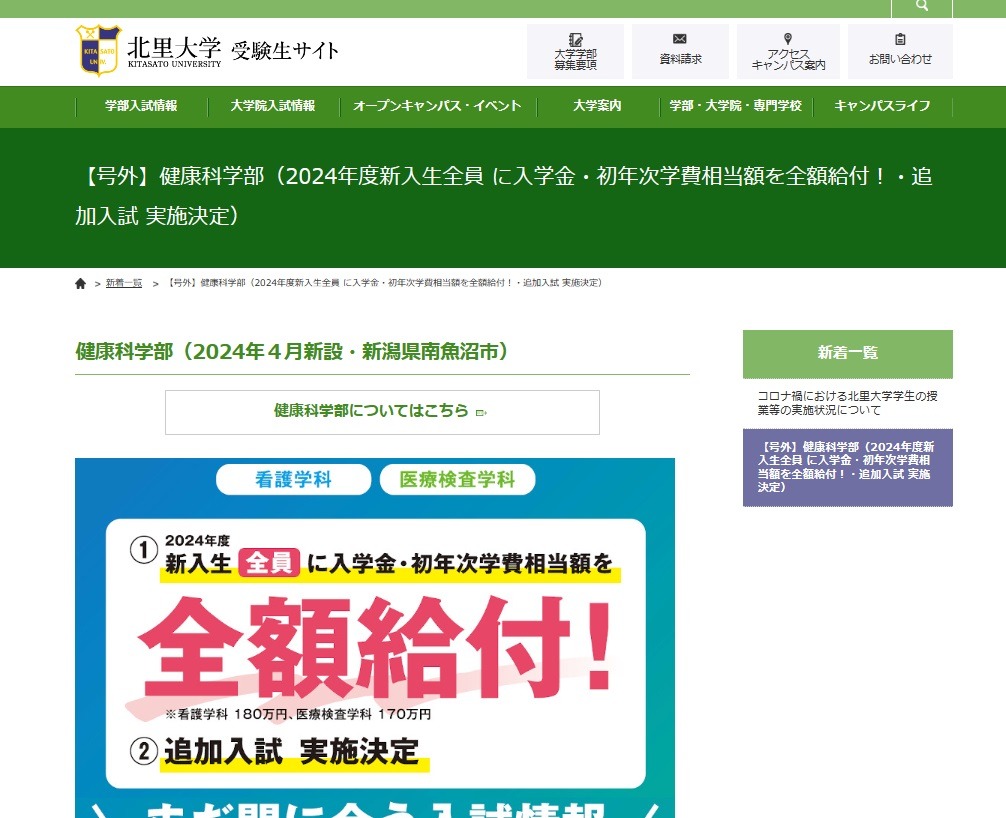Open the search magnifier icon
This screenshot has height=818, width=1006.
coord(920,7)
